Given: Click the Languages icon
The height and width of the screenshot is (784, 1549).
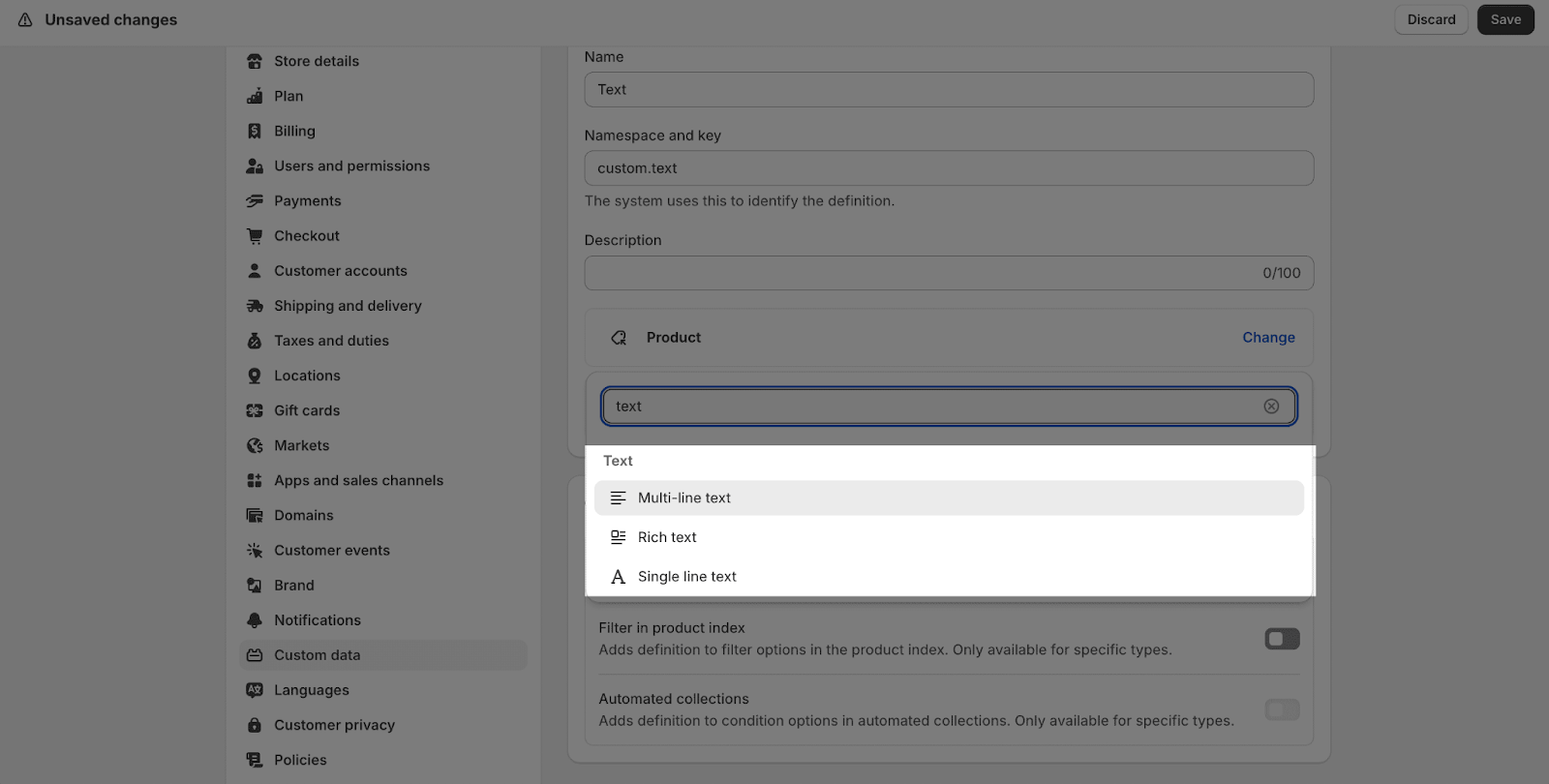Looking at the screenshot, I should 255,690.
